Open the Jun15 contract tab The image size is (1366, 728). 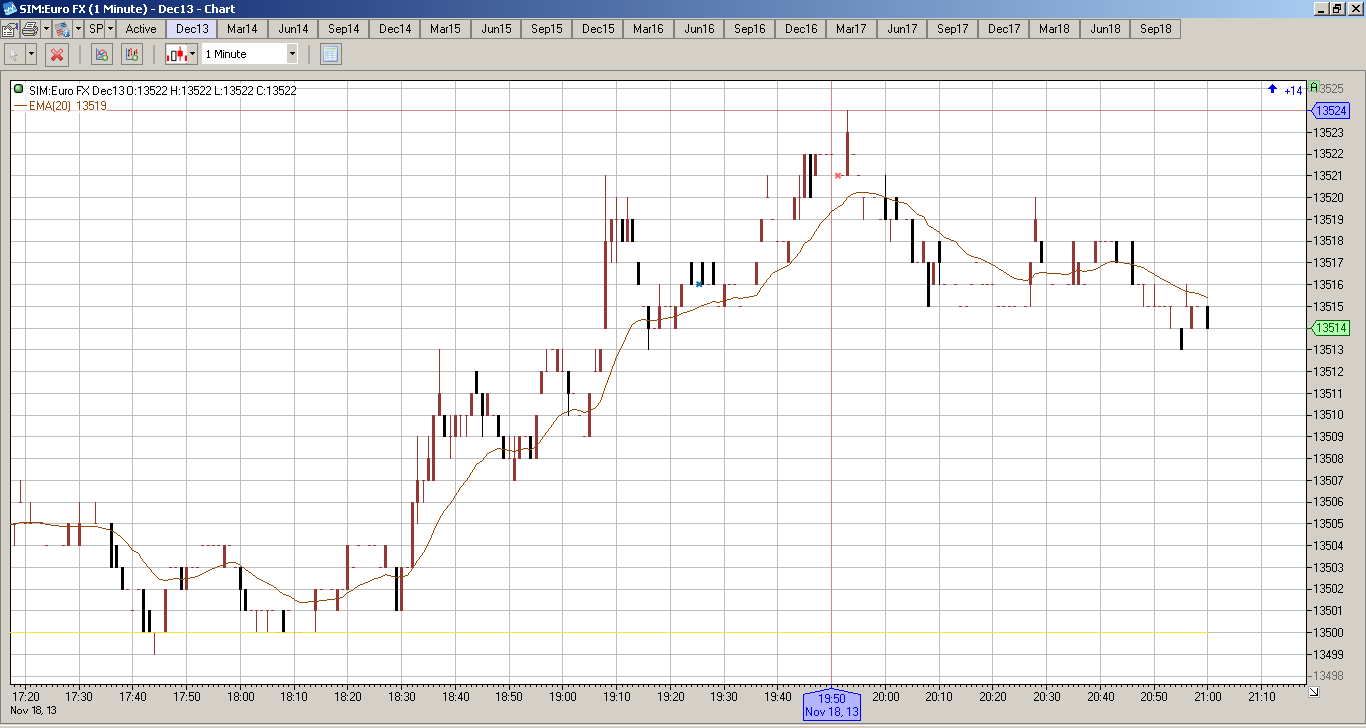496,29
